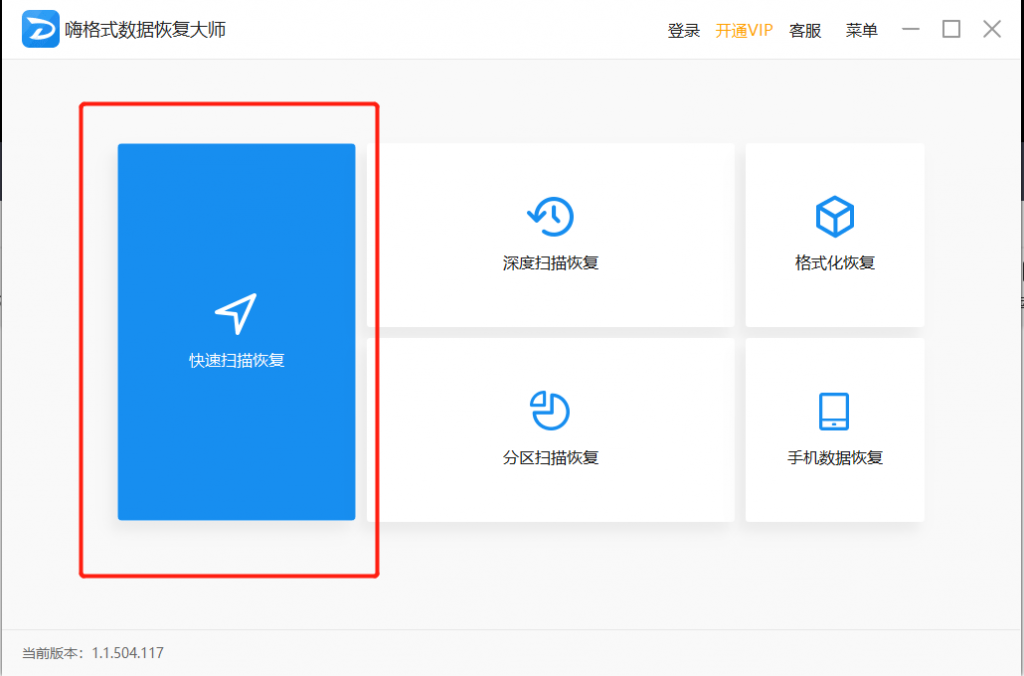Click the pie-chart icon for partition scan recovery
The image size is (1024, 676).
tap(550, 411)
